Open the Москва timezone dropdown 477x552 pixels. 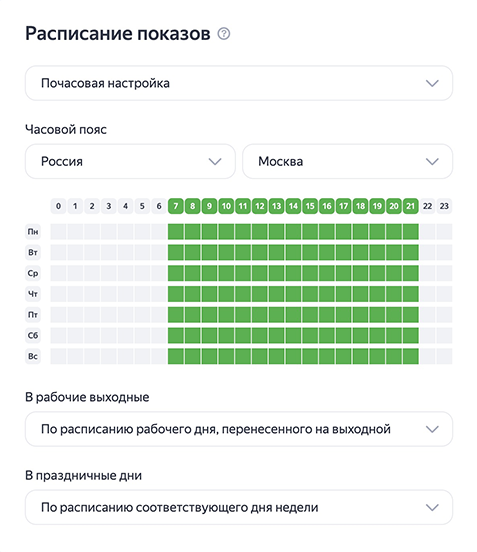click(x=347, y=161)
